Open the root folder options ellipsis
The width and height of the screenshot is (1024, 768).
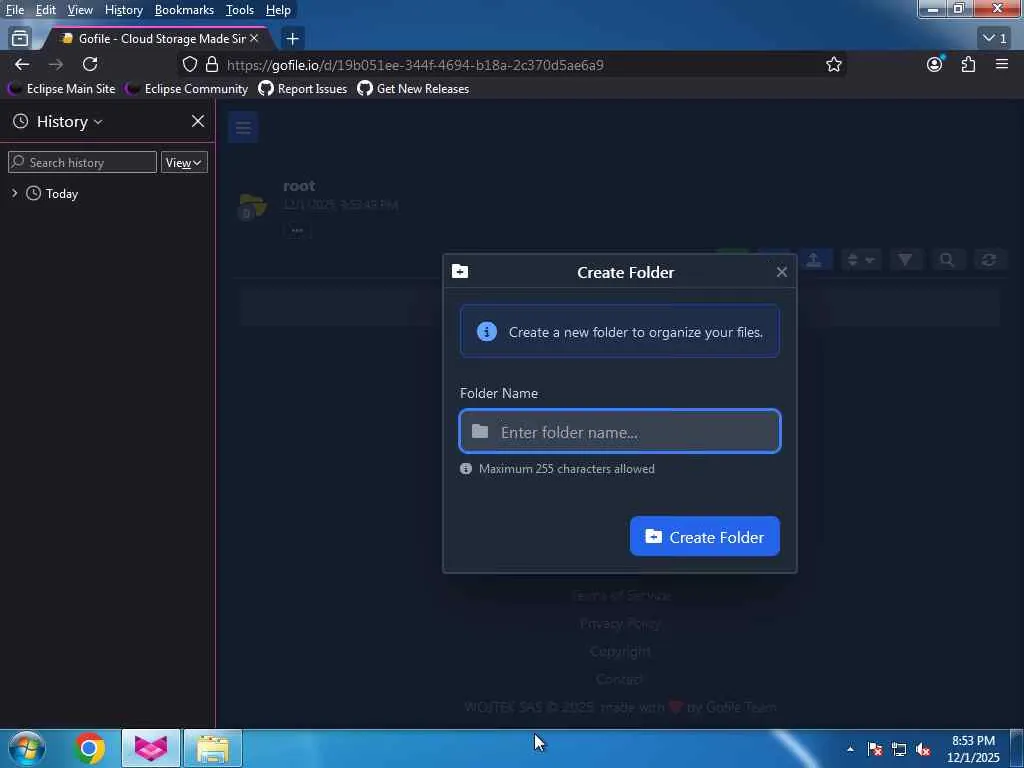(297, 231)
